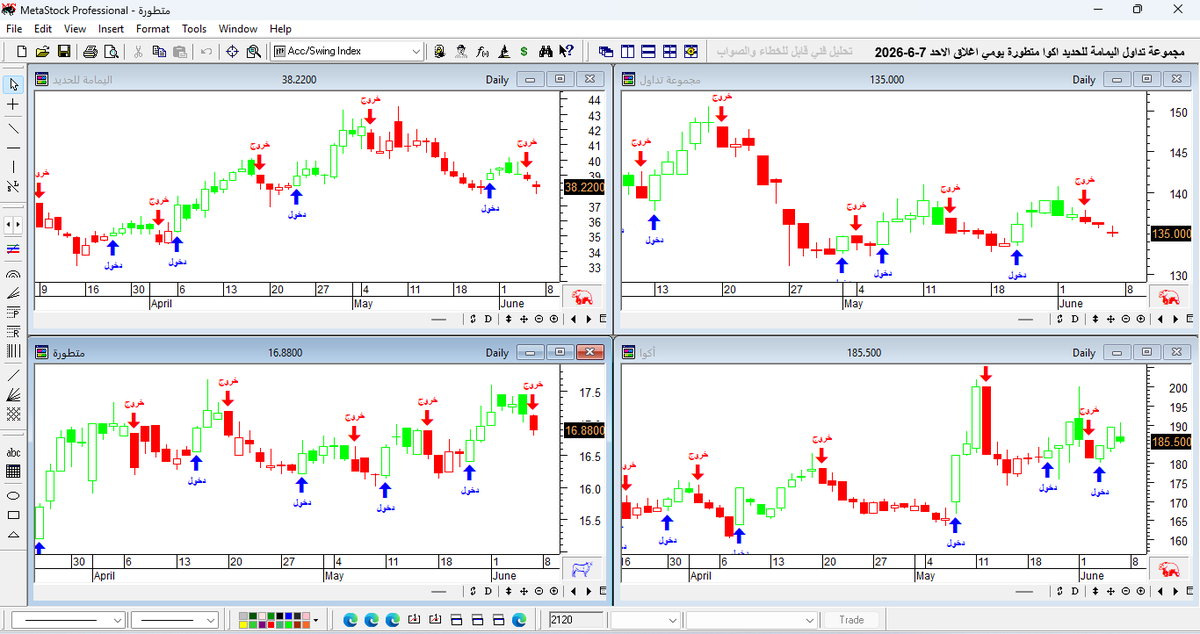Select the rectangle drawing tool
1200x634 pixels.
(13, 514)
